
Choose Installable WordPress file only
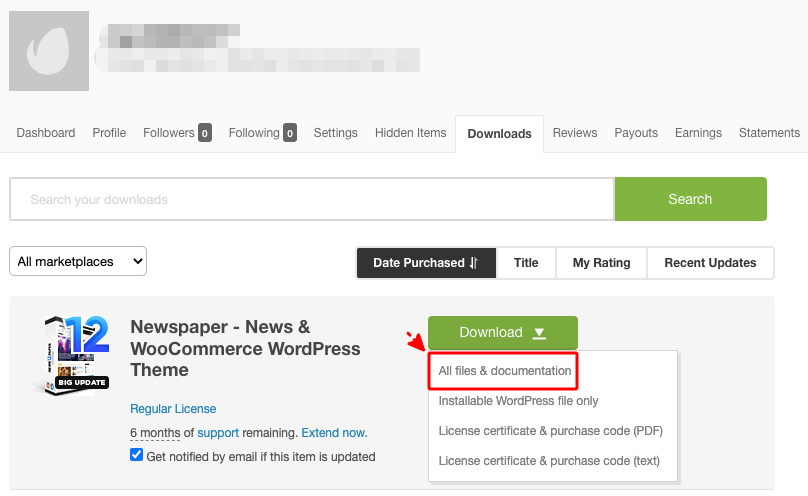[518, 401]
